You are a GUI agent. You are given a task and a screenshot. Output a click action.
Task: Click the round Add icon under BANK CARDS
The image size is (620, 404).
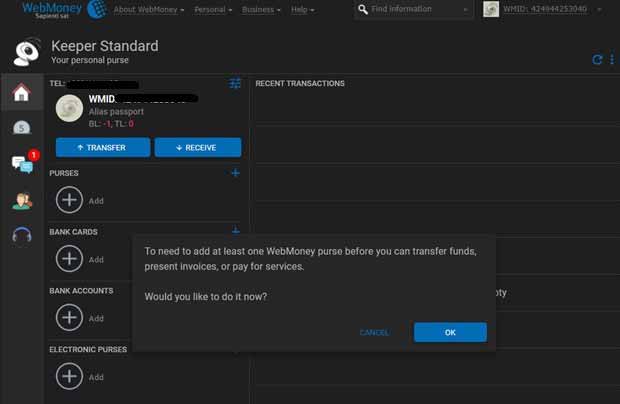(x=69, y=259)
